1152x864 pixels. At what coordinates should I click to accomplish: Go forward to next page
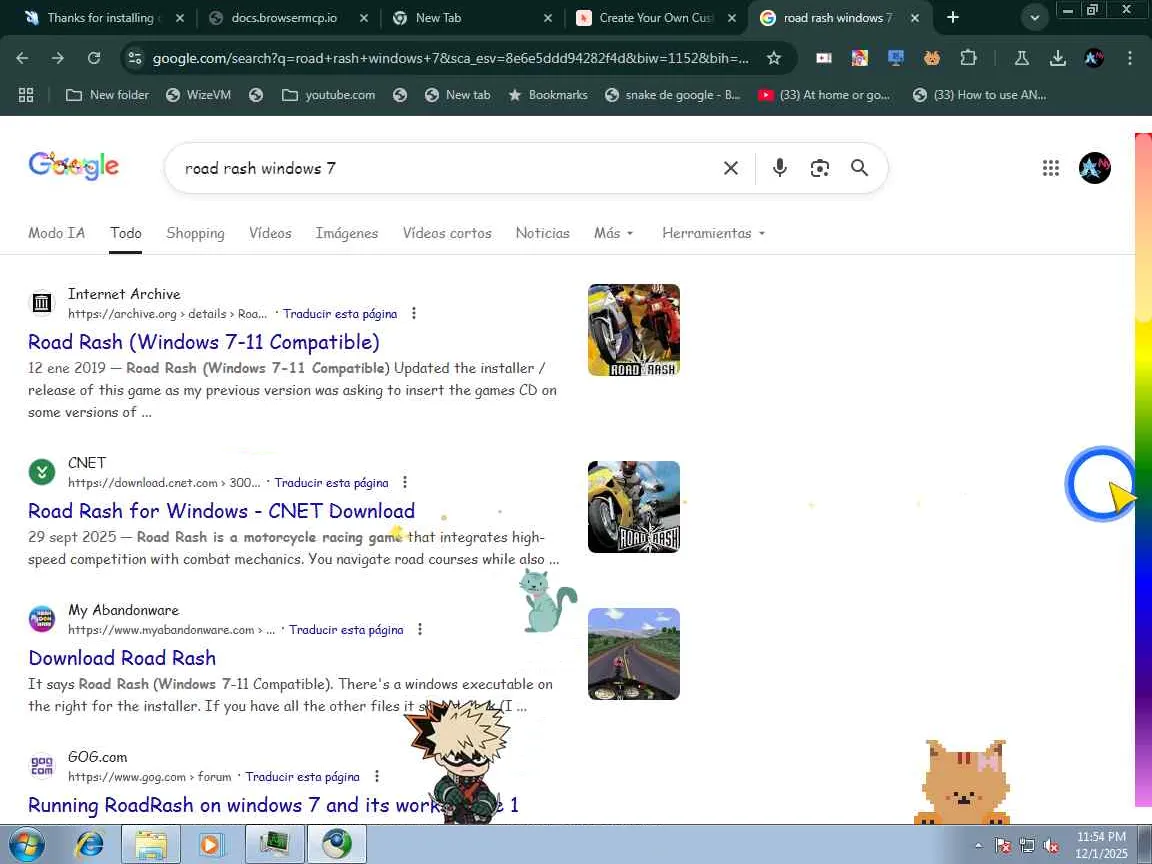[x=58, y=58]
